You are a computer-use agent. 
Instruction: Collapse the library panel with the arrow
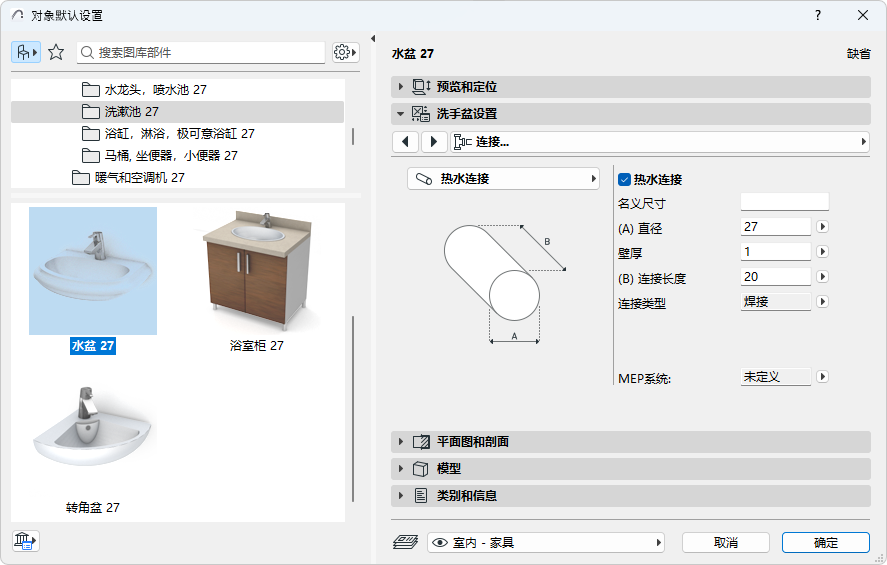(373, 38)
